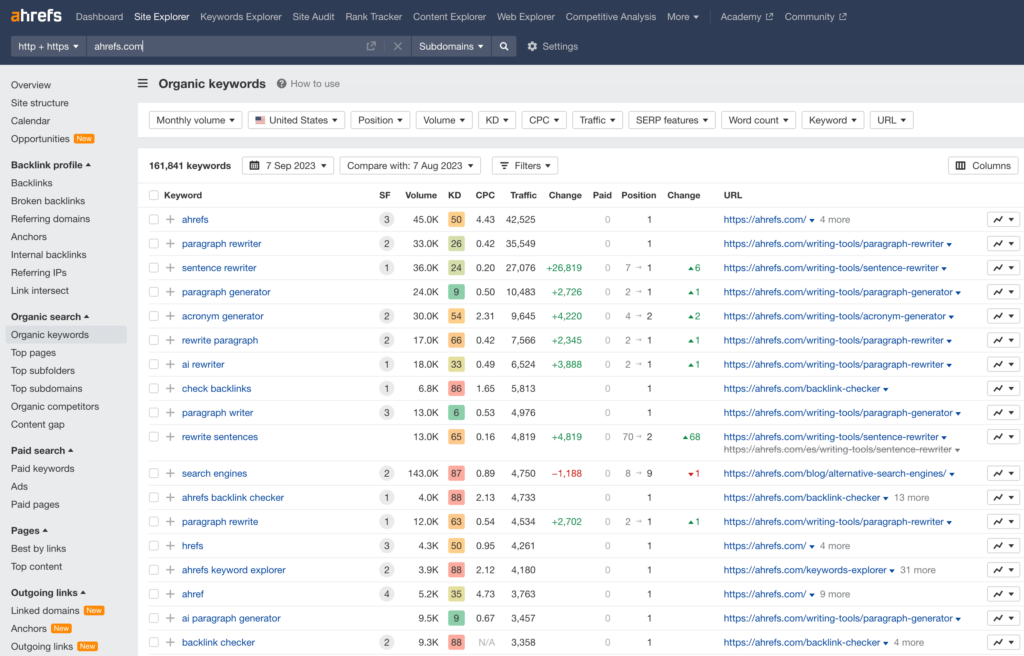Viewport: 1024px width, 656px height.
Task: Check the 'ahrefs keyword explorer' row checkbox
Action: [x=153, y=570]
